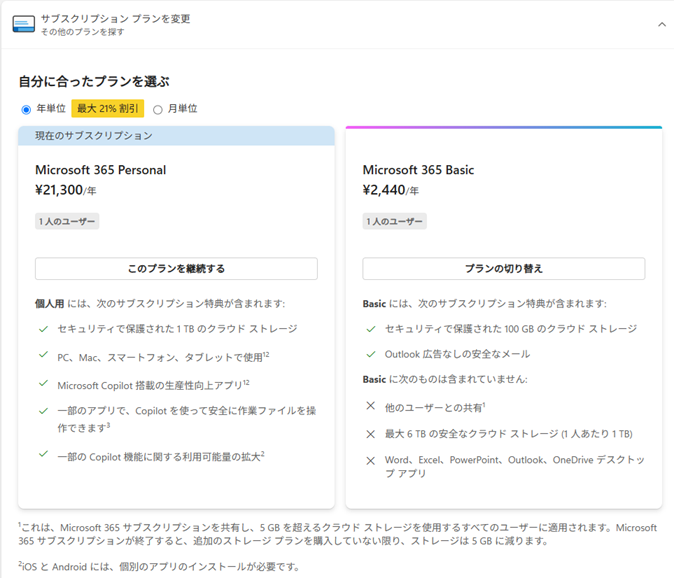The image size is (674, 578).
Task: Click the text 最大 6 TB の安全なクラウド ストレージ
Action: tap(509, 434)
